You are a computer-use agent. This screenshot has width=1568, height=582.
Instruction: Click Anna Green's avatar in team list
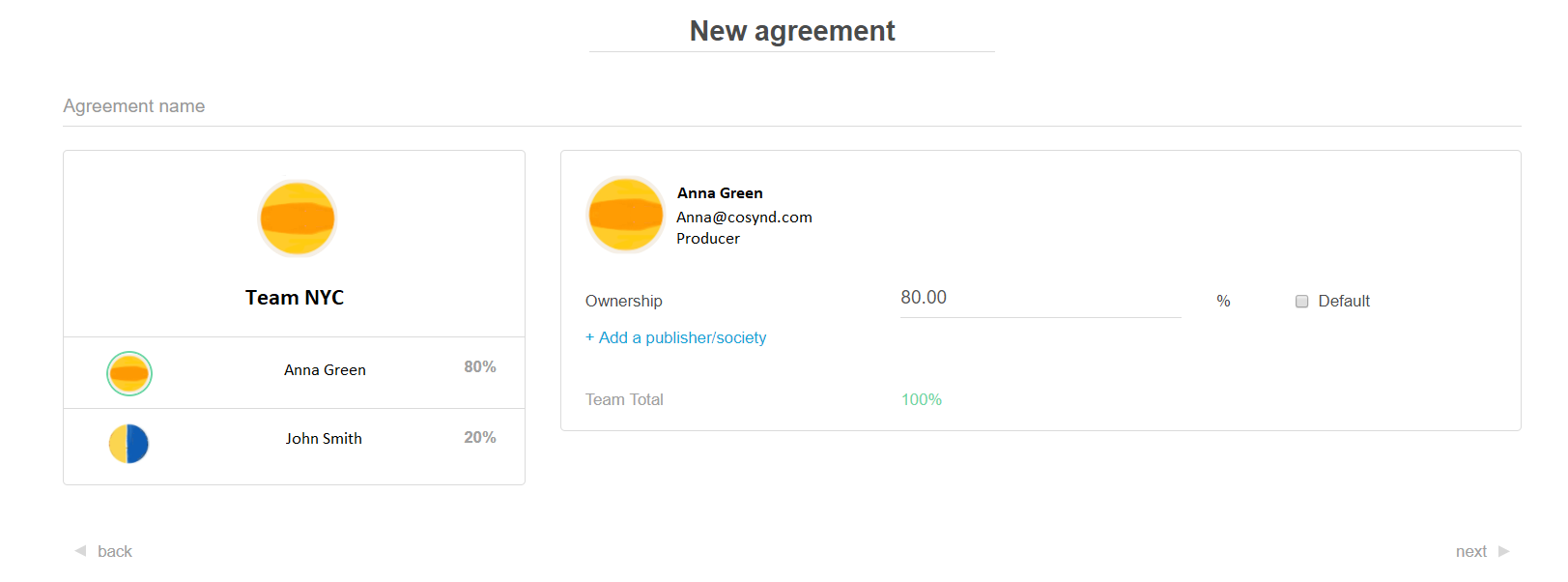[129, 373]
